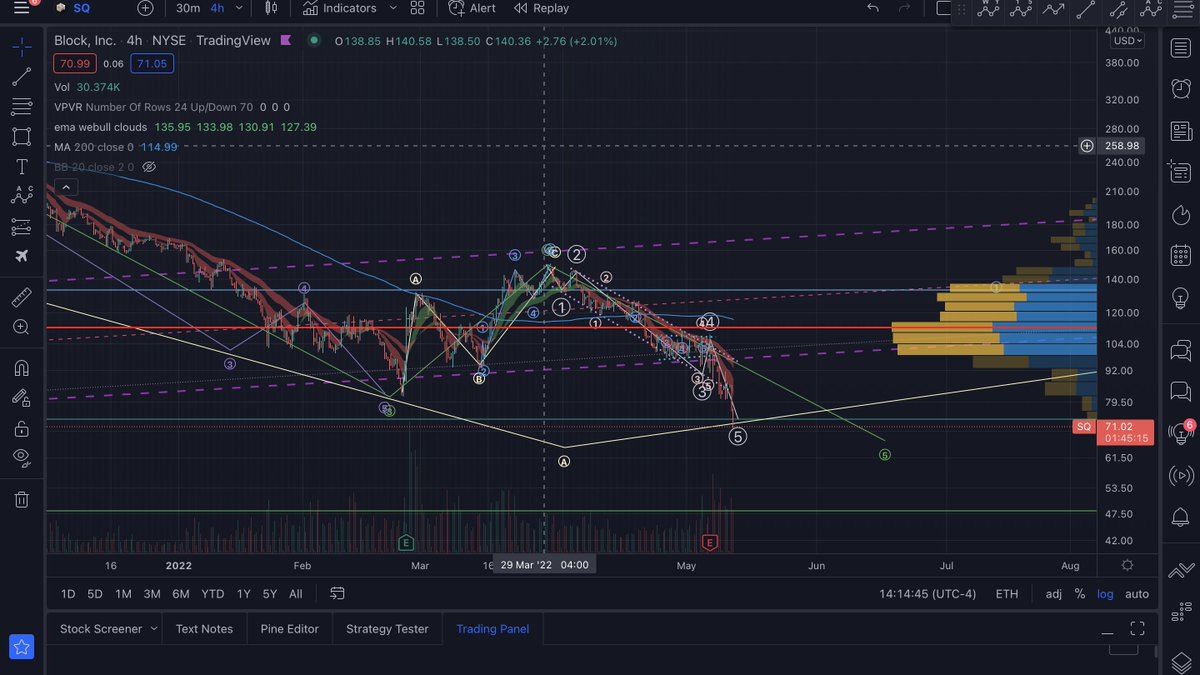Switch to the Pine Editor tab
1200x675 pixels.
[290, 629]
